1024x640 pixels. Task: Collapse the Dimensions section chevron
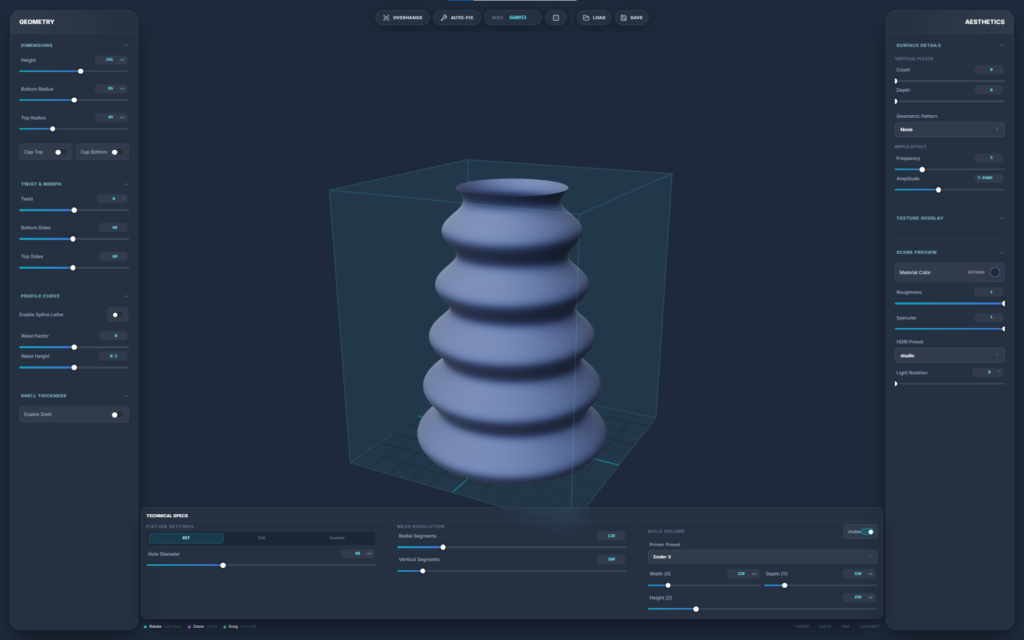[x=125, y=45]
